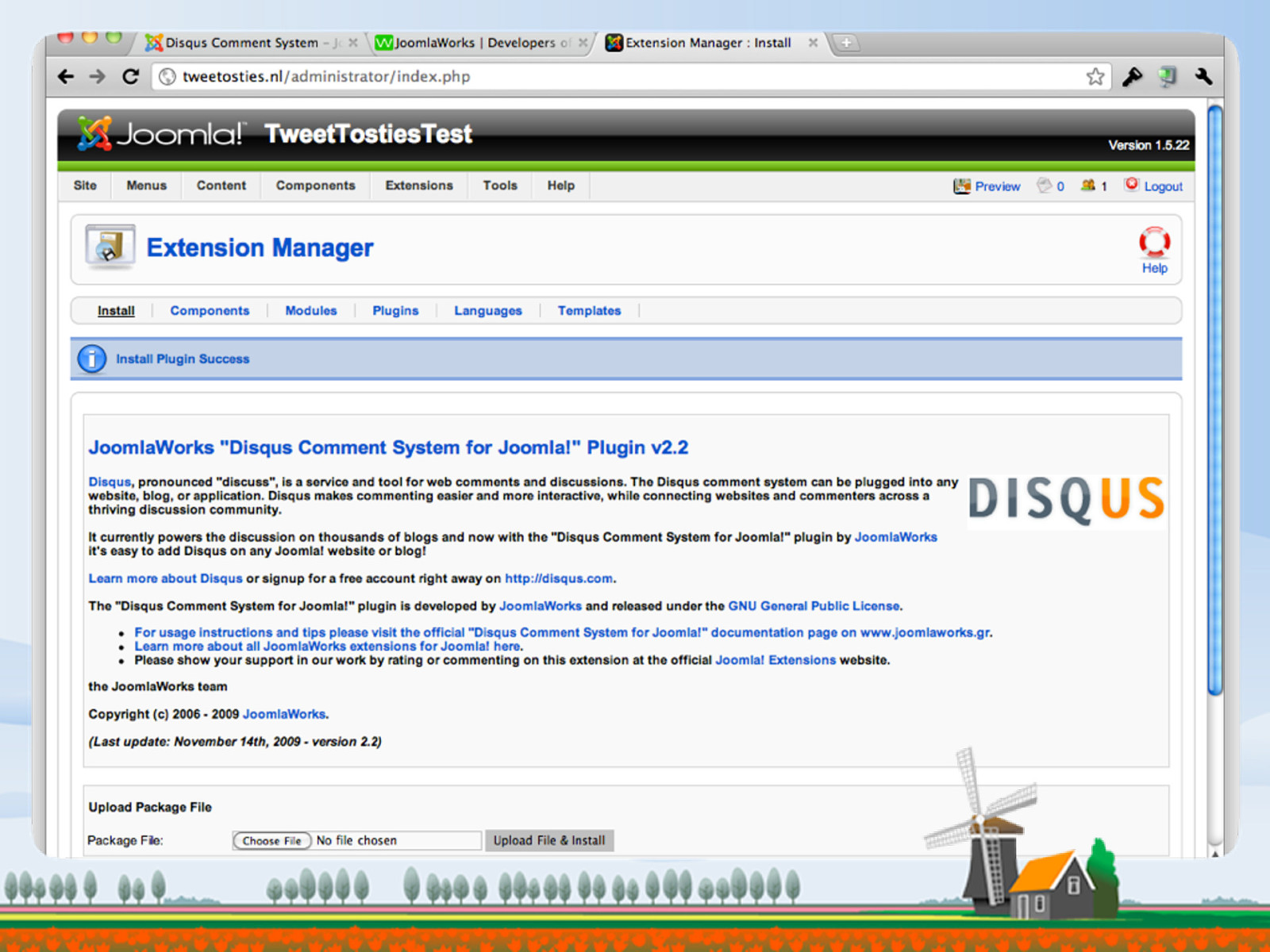This screenshot has height=952, width=1270.
Task: Open the key-shaped extension icon in the toolbar
Action: (1132, 76)
